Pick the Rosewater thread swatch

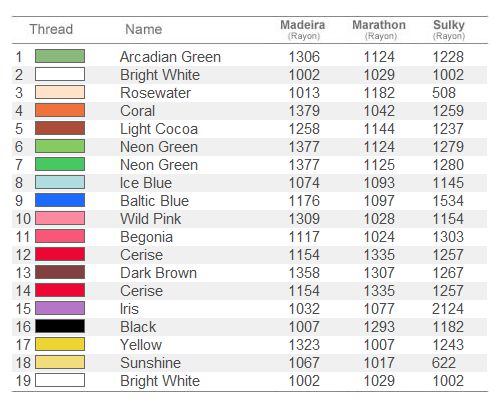[x=60, y=92]
